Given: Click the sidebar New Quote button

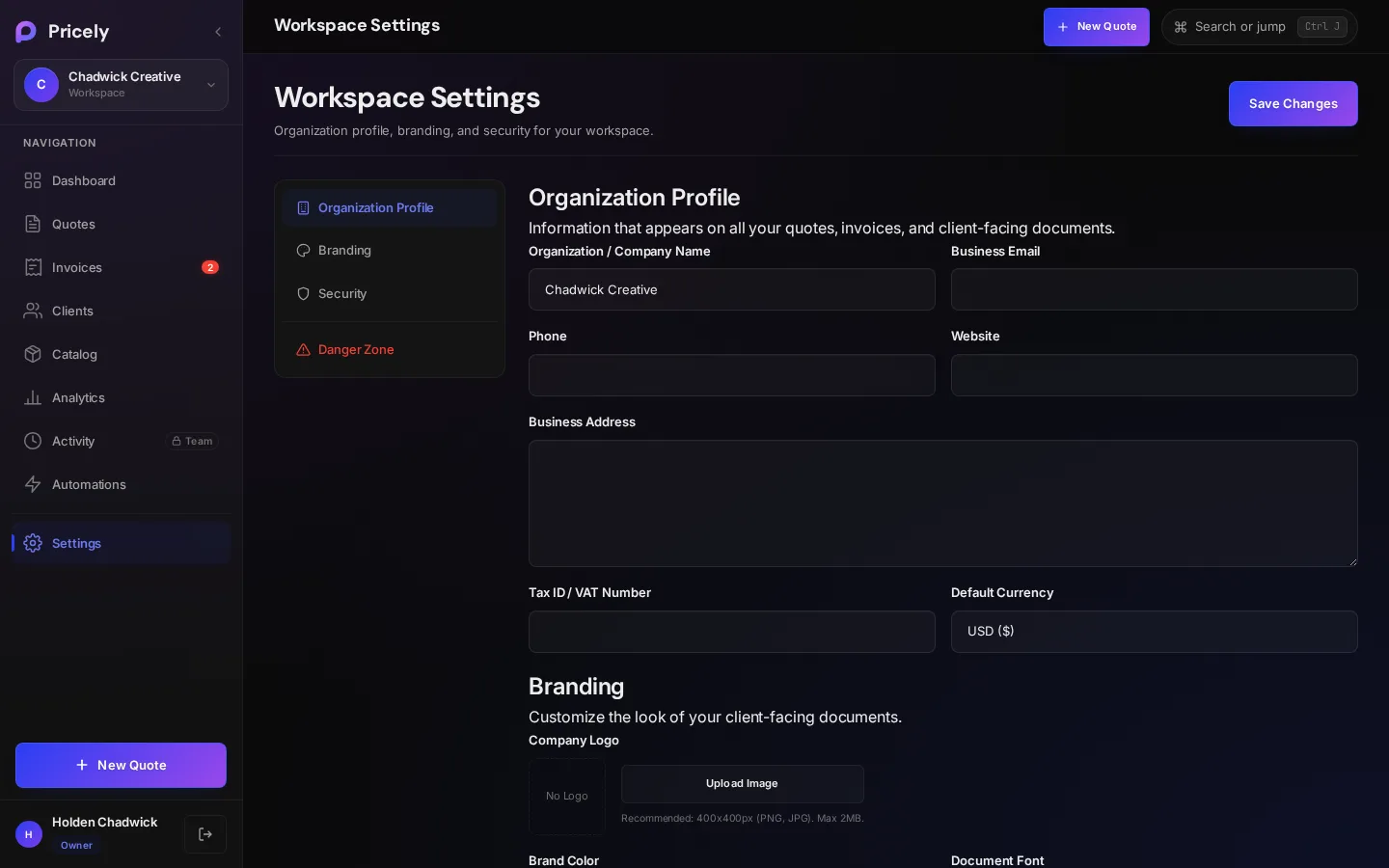Looking at the screenshot, I should (121, 765).
